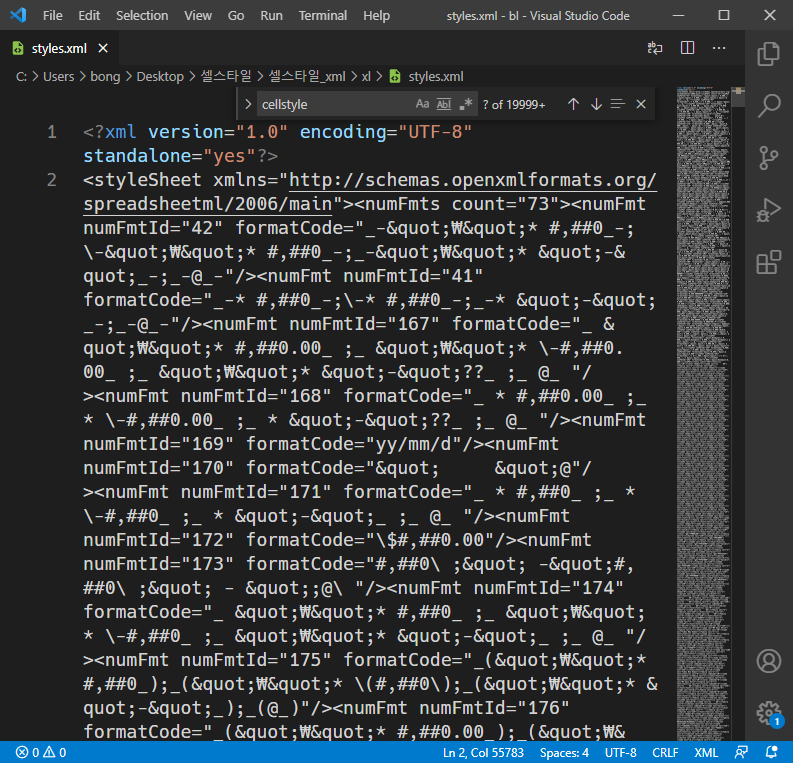Screen dimensions: 793x763
Task: Click the feedback icon in status bar
Action: tap(741, 752)
